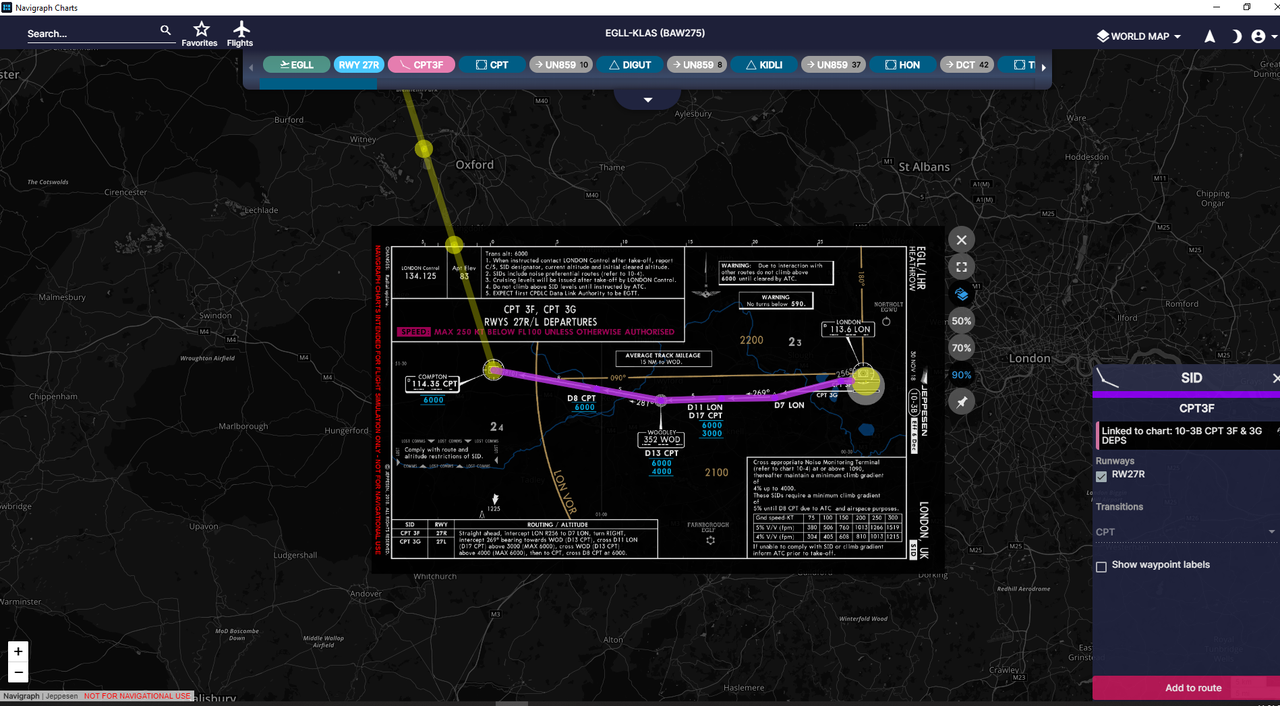Viewport: 1280px width, 706px height.
Task: Select the UN859 10 airway chip
Action: (x=561, y=65)
